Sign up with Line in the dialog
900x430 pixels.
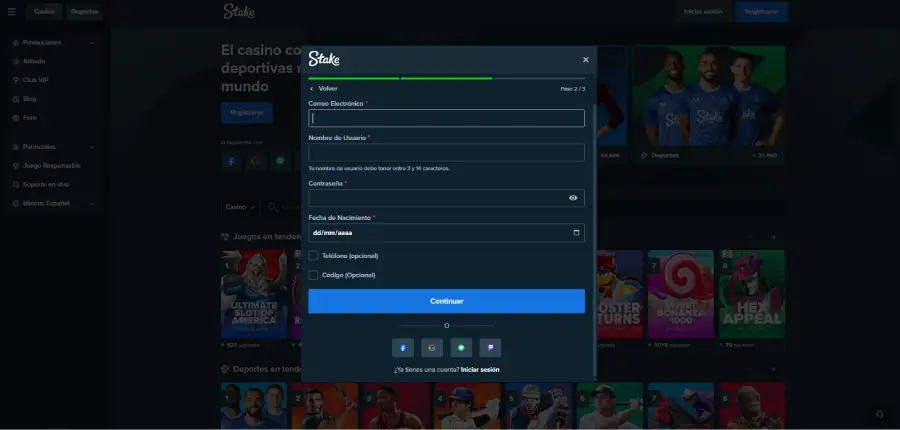click(x=461, y=348)
